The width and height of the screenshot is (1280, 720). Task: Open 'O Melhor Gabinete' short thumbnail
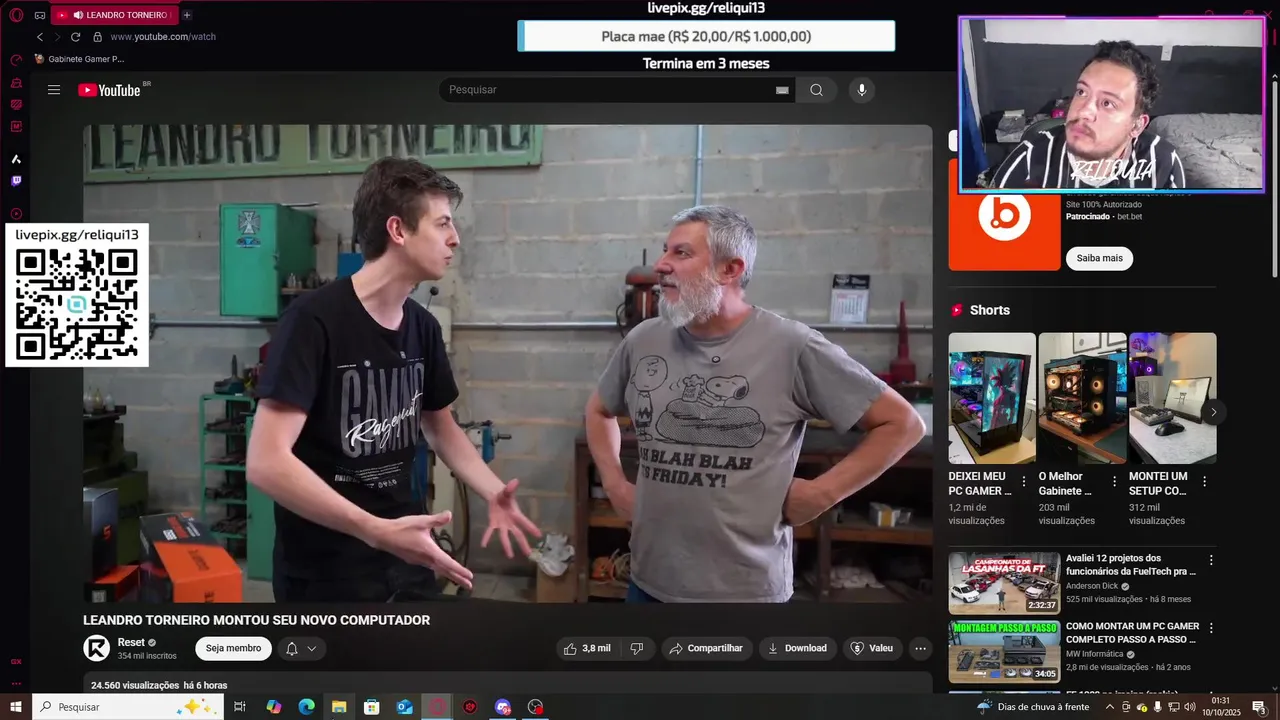pyautogui.click(x=1082, y=398)
